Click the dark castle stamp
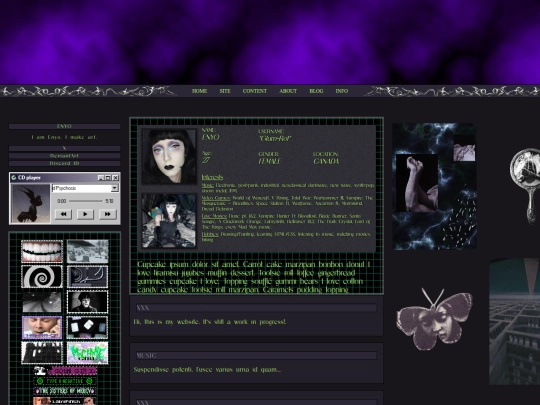 pos(42,353)
